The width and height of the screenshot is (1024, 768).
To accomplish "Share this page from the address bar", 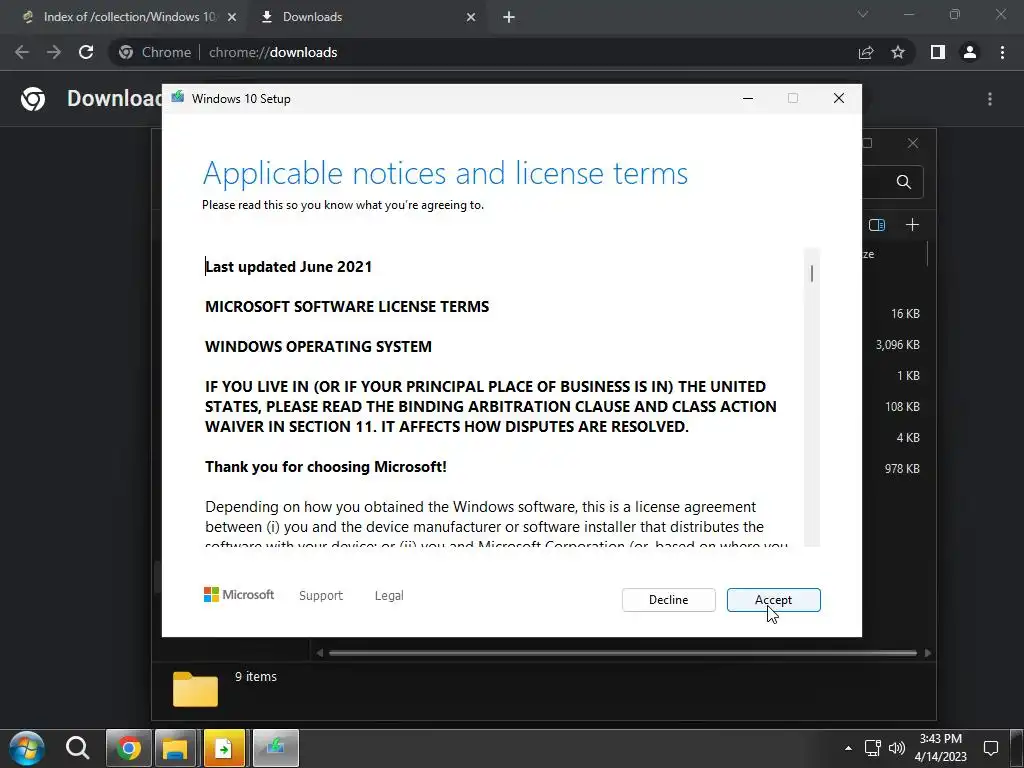I will pyautogui.click(x=866, y=52).
